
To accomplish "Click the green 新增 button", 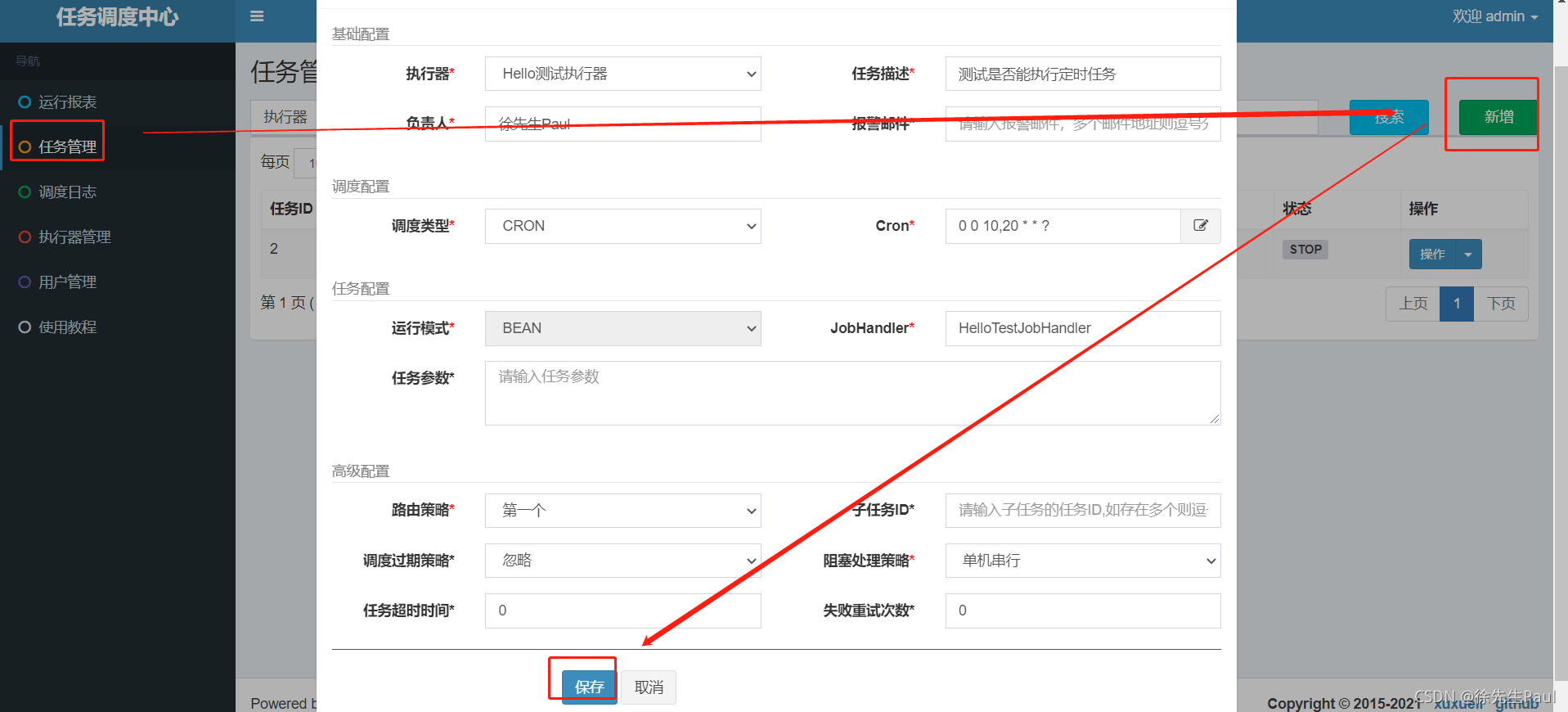I will click(x=1498, y=117).
